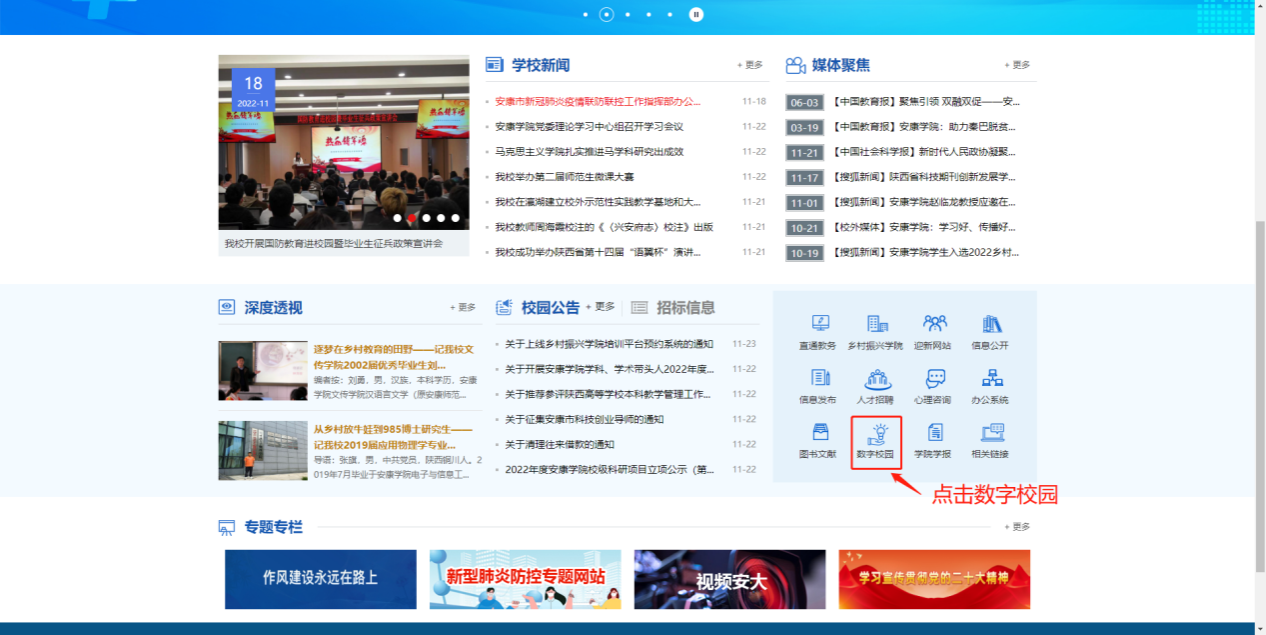Select the first top banner carousel dot
The width and height of the screenshot is (1266, 635).
[x=585, y=14]
